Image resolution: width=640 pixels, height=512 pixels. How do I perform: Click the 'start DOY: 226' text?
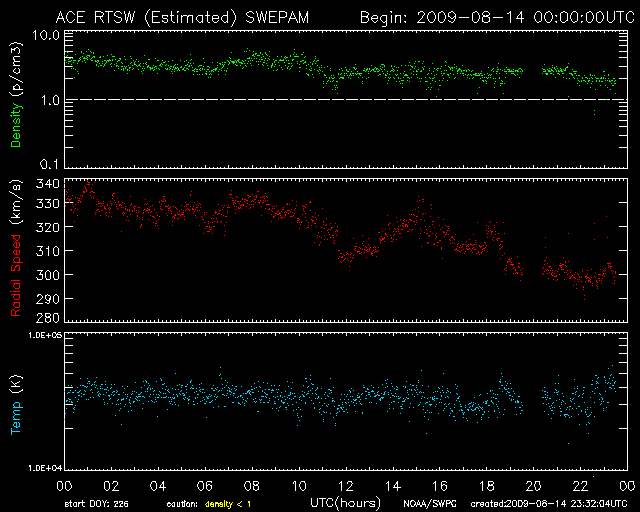click(x=96, y=504)
